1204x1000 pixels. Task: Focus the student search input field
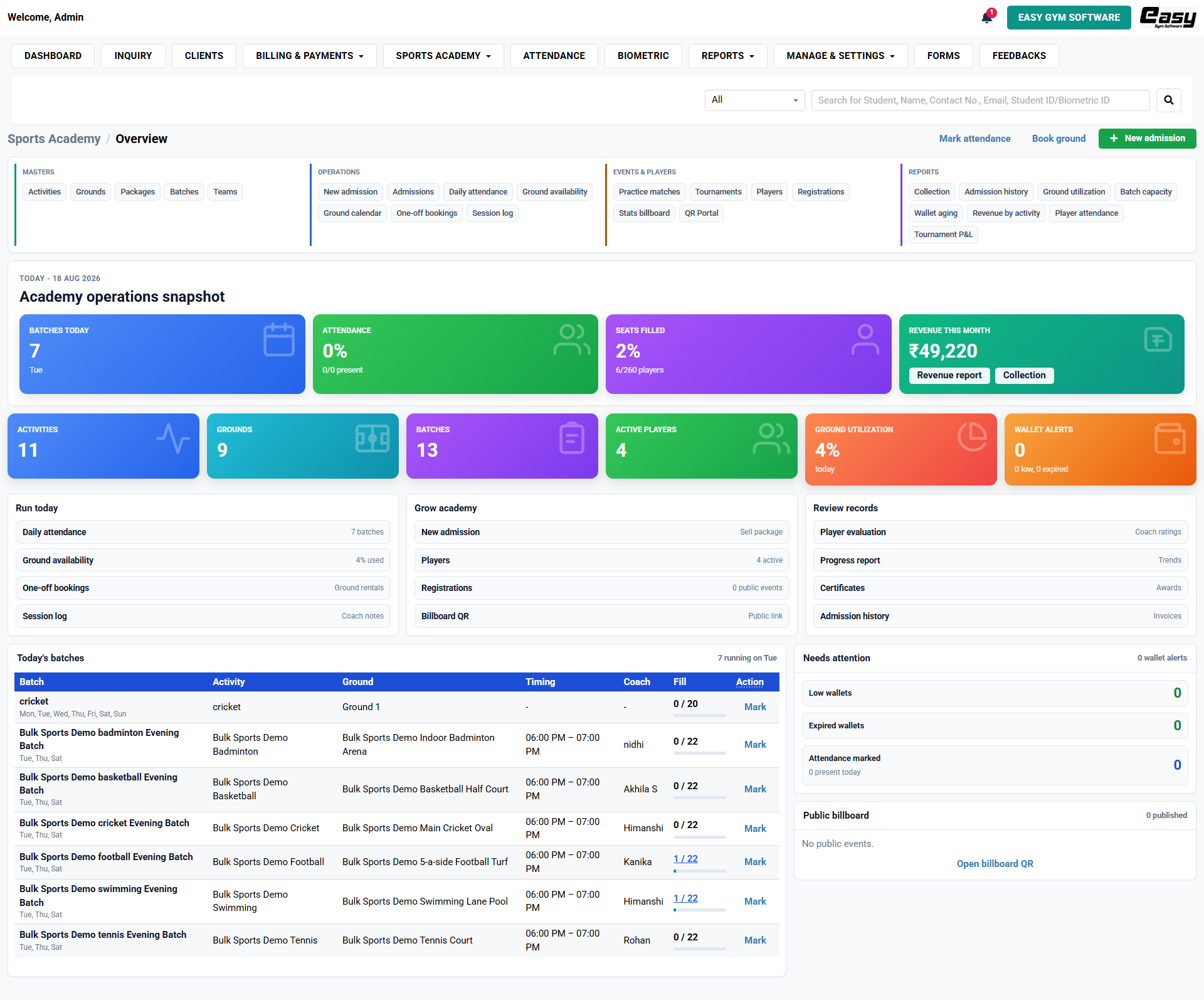pyautogui.click(x=981, y=100)
